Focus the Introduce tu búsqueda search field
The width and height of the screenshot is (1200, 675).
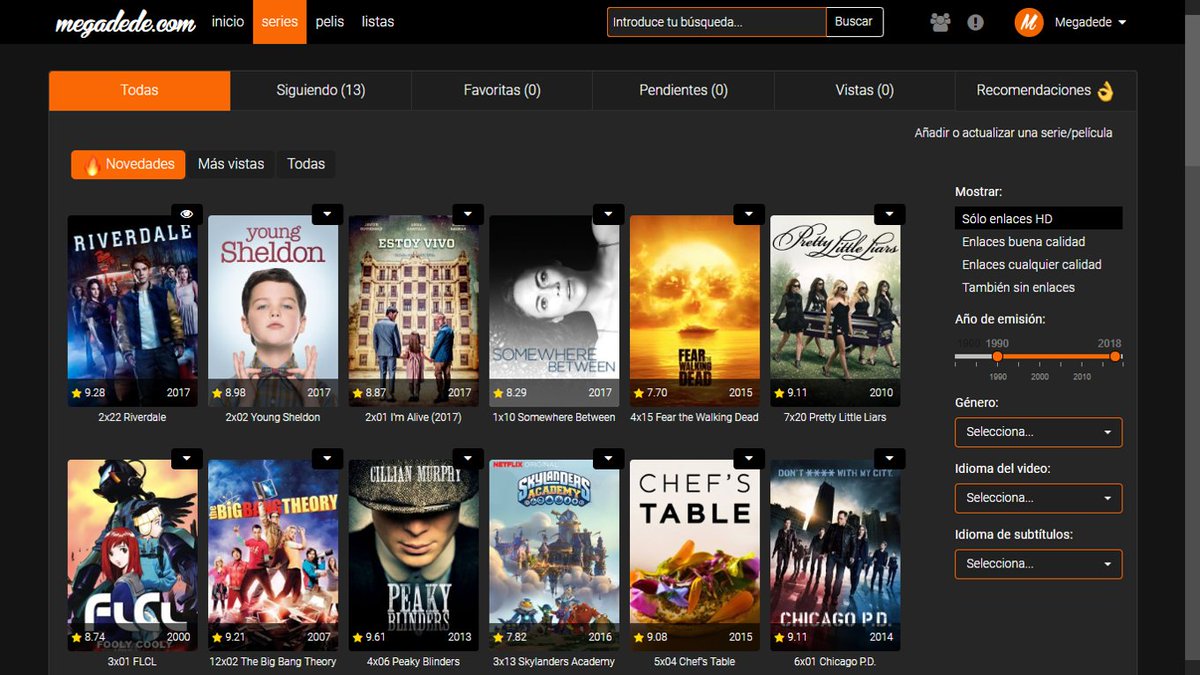[x=716, y=22]
